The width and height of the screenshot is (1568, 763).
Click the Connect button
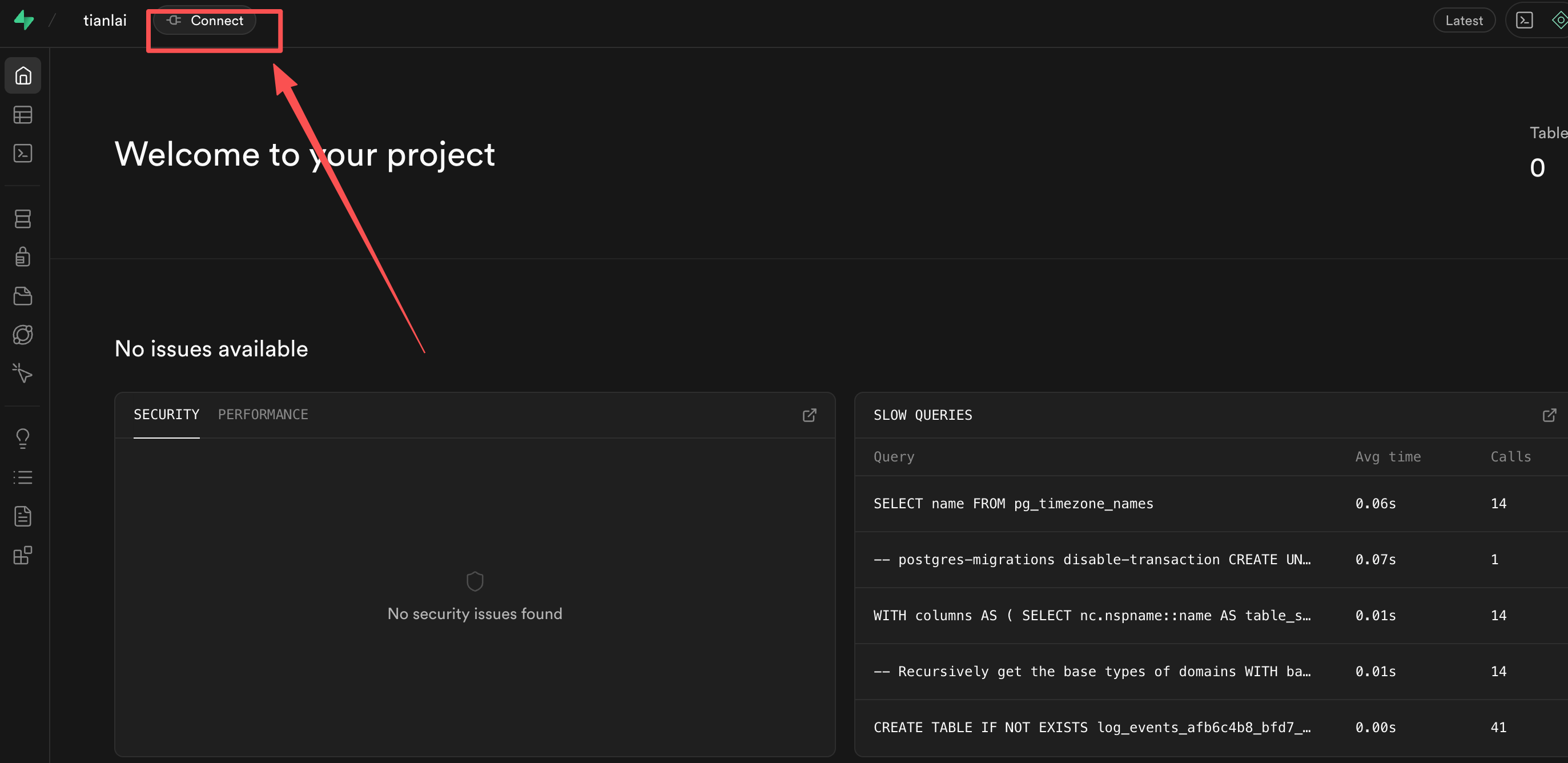click(x=204, y=21)
